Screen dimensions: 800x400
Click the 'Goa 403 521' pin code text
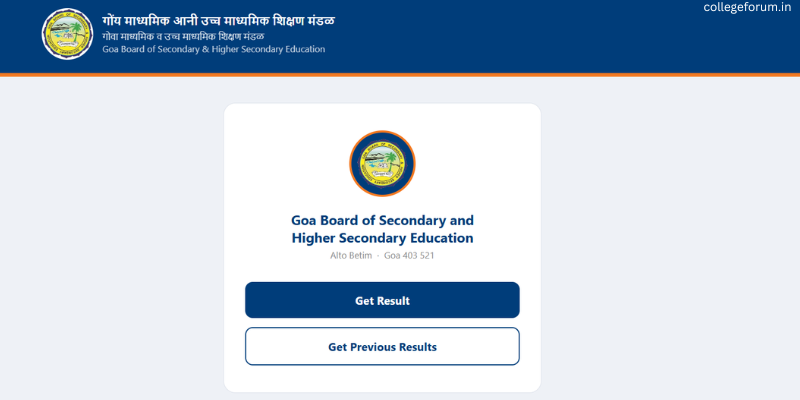408,256
